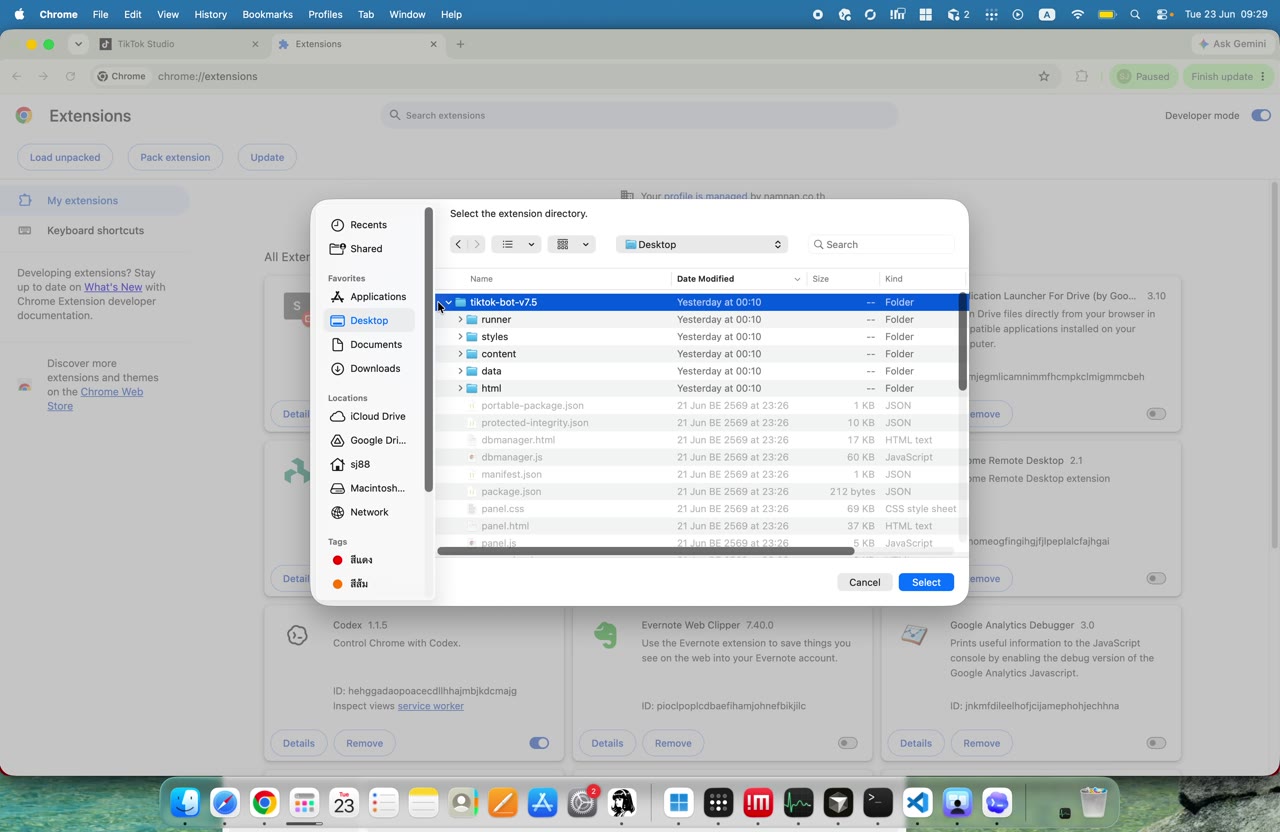The image size is (1280, 832).
Task: Toggle Codex extension switch
Action: [x=539, y=743]
